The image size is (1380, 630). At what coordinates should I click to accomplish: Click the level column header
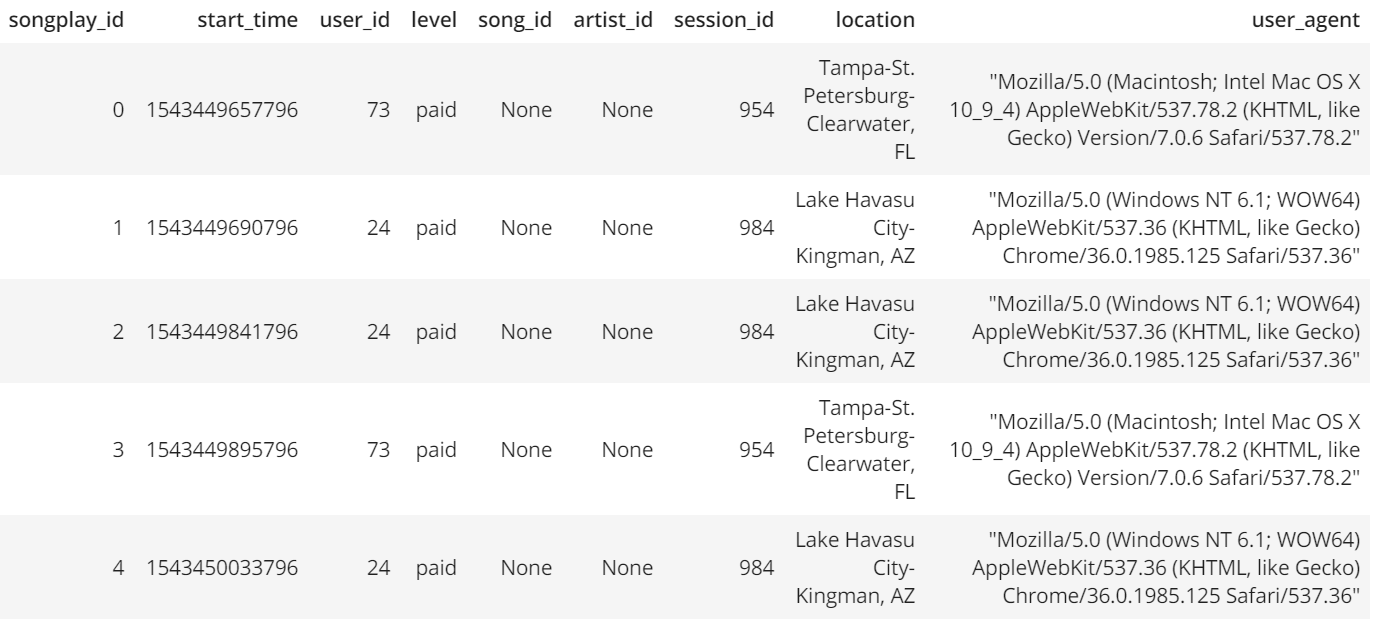pos(436,19)
